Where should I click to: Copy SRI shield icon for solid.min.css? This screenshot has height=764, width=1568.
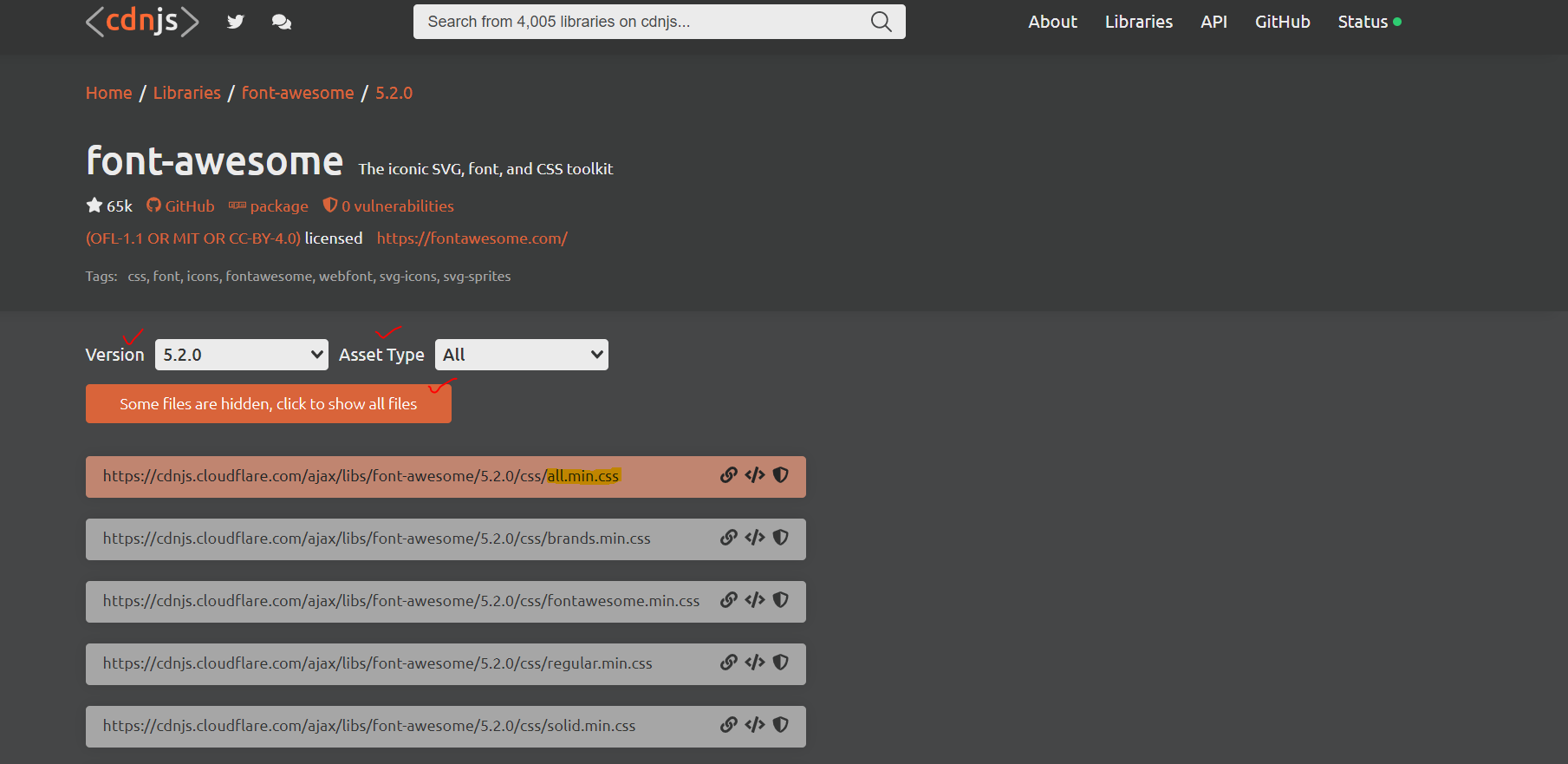[x=780, y=725]
